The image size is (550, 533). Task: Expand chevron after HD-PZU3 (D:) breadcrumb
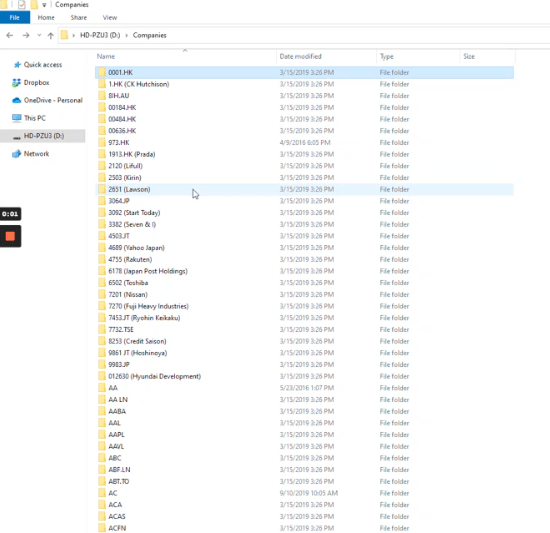pyautogui.click(x=126, y=35)
